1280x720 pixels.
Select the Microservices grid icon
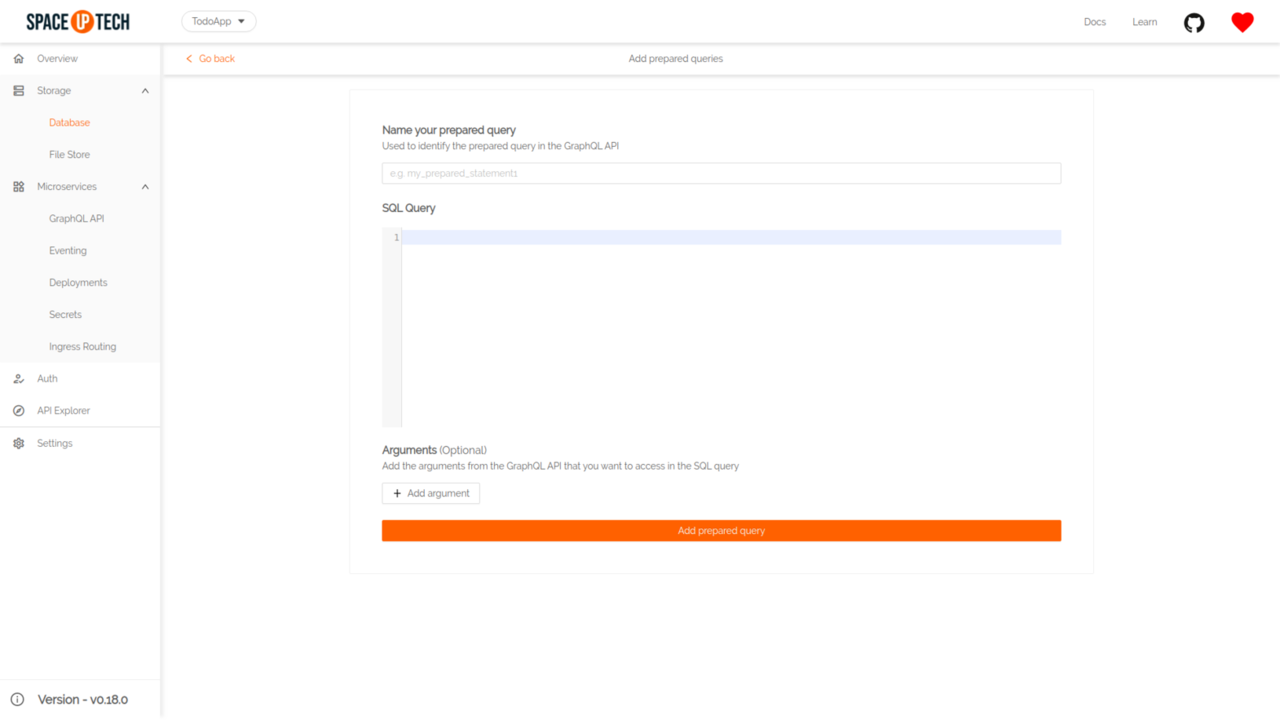pos(17,186)
